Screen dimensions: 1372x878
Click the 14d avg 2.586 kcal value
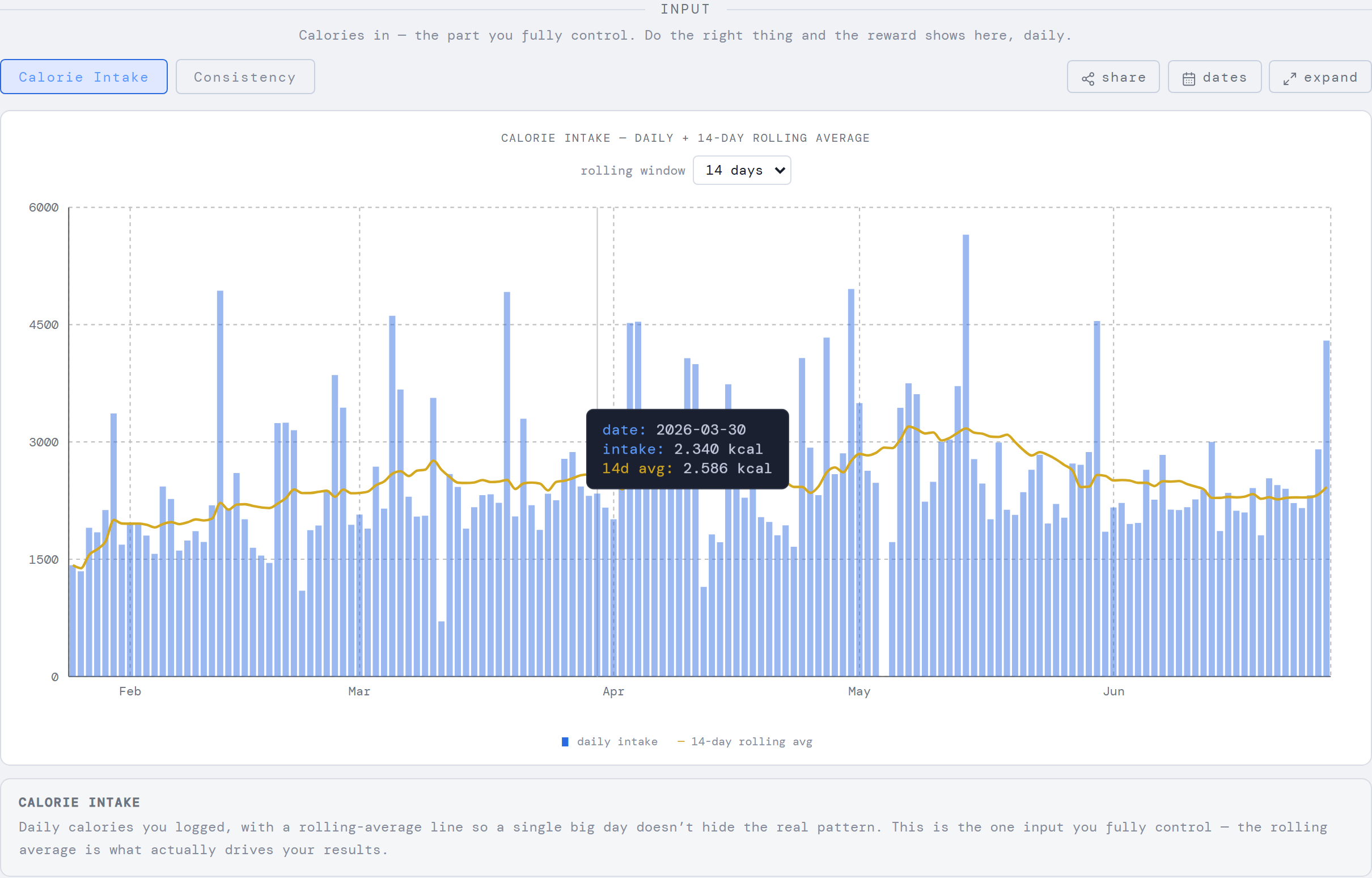[x=727, y=468]
